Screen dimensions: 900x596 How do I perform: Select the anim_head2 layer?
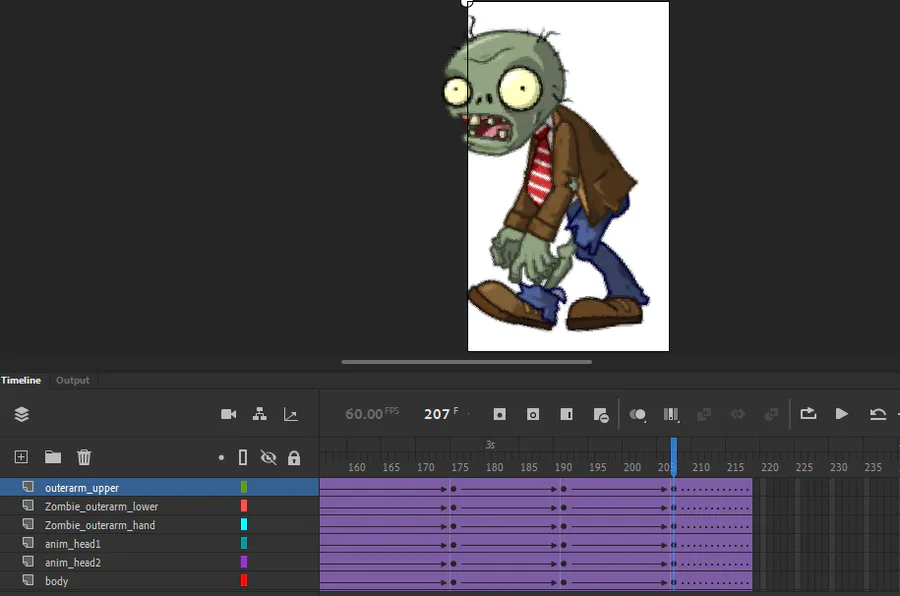pyautogui.click(x=160, y=562)
